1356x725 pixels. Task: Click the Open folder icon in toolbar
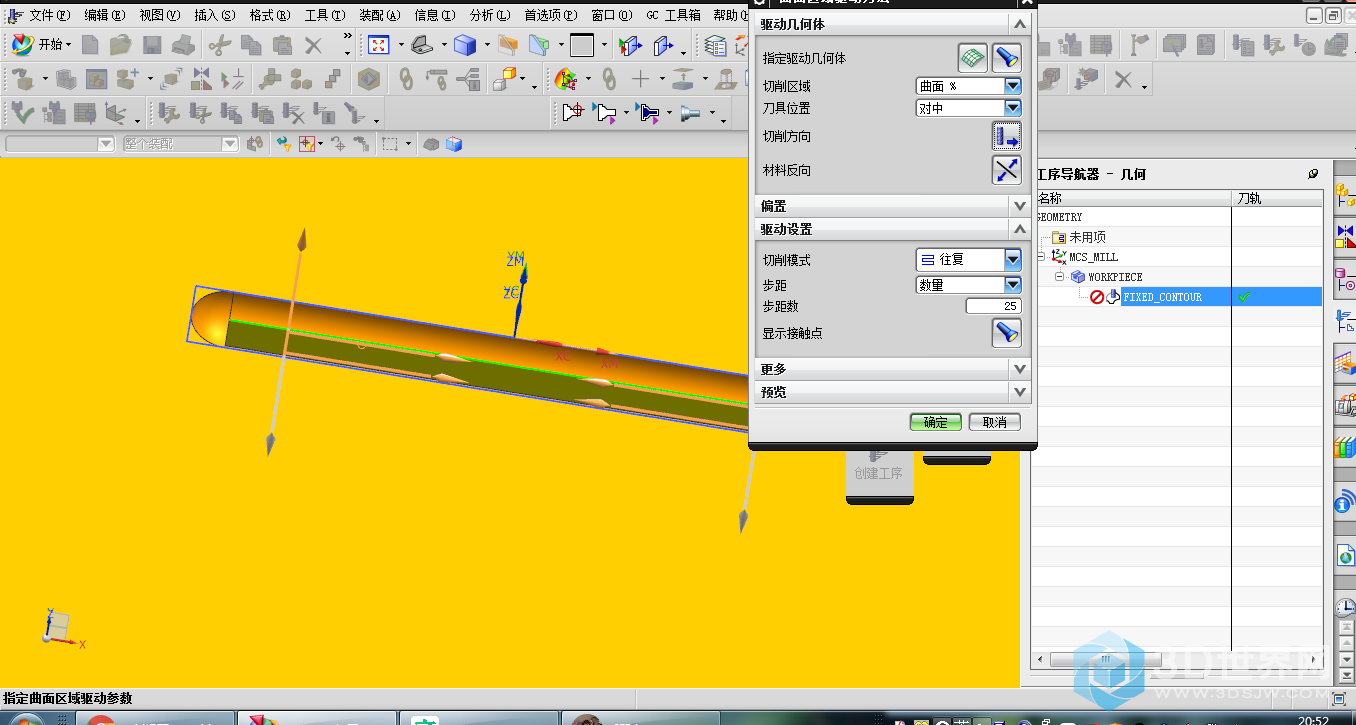[x=121, y=45]
